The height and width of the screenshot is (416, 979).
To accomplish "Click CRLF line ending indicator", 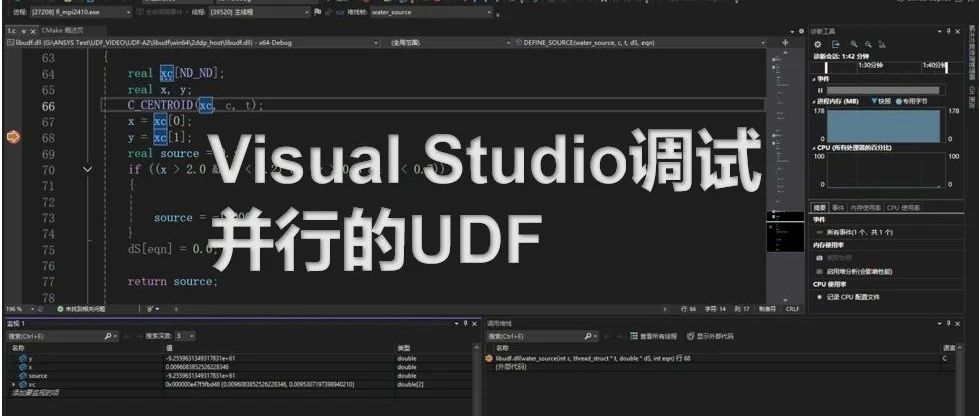I will (792, 309).
